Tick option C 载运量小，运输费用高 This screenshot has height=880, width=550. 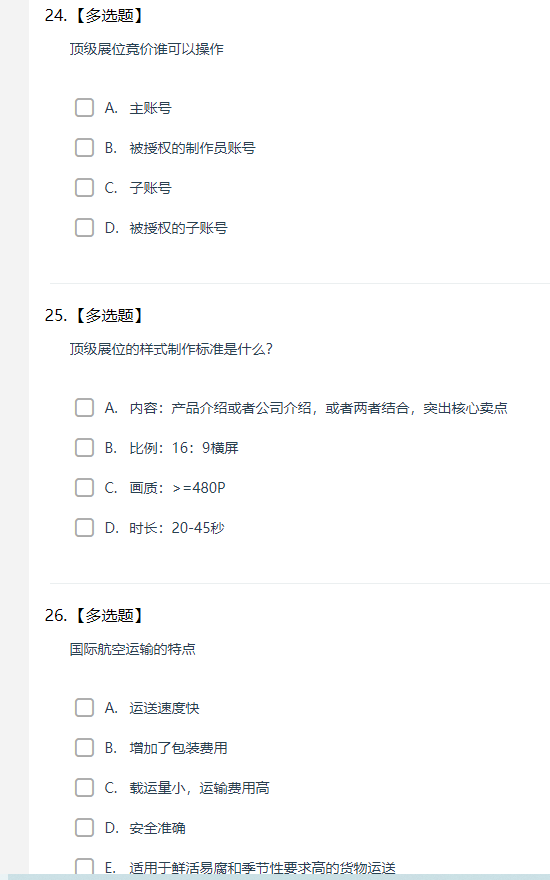(x=84, y=788)
